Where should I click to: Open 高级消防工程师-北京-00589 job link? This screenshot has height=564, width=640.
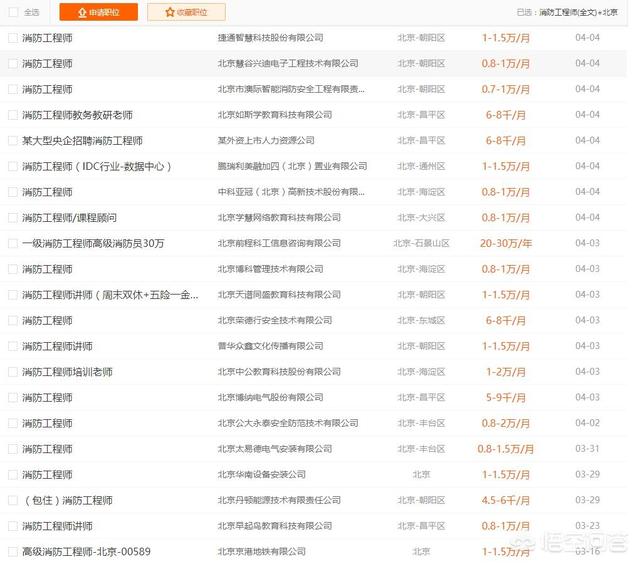(x=86, y=552)
